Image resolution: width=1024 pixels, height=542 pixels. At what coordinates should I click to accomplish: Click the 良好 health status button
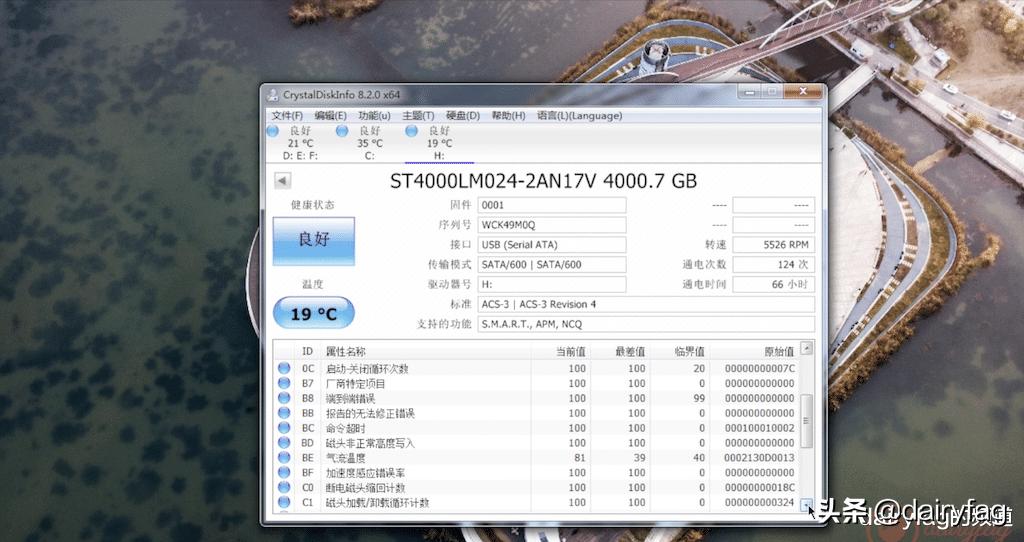[x=313, y=241]
